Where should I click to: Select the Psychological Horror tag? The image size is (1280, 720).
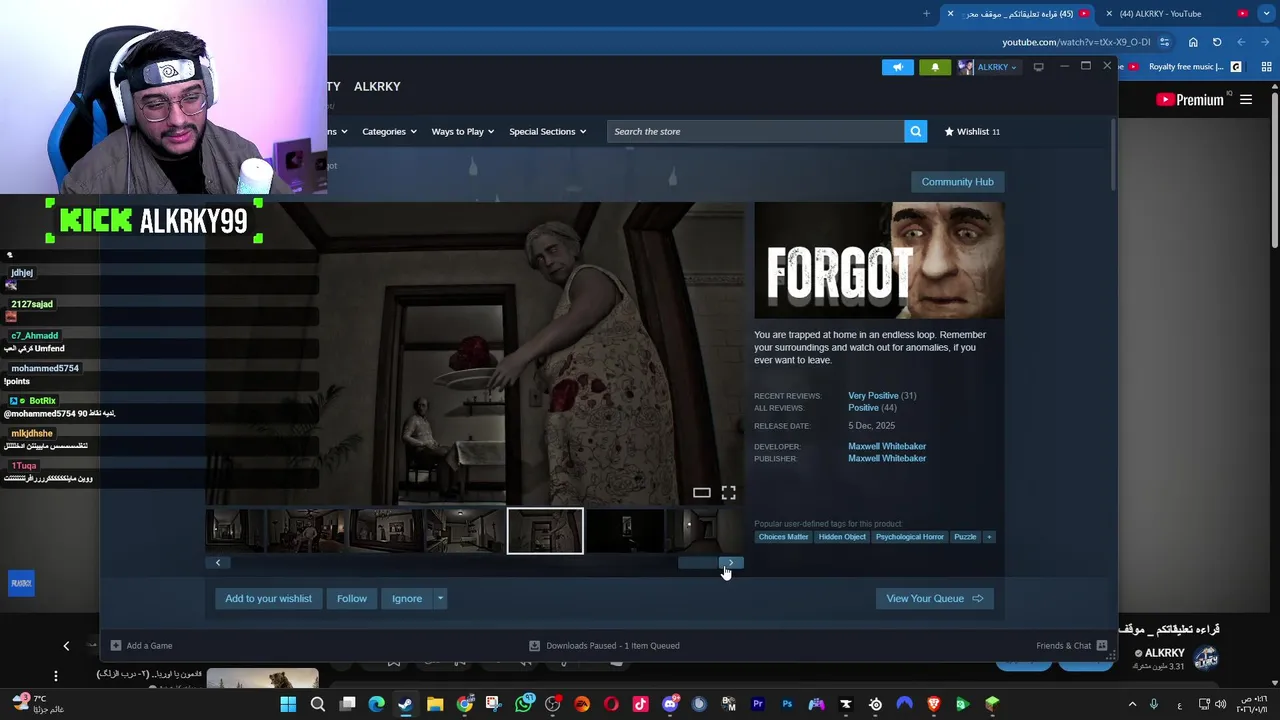coord(909,537)
